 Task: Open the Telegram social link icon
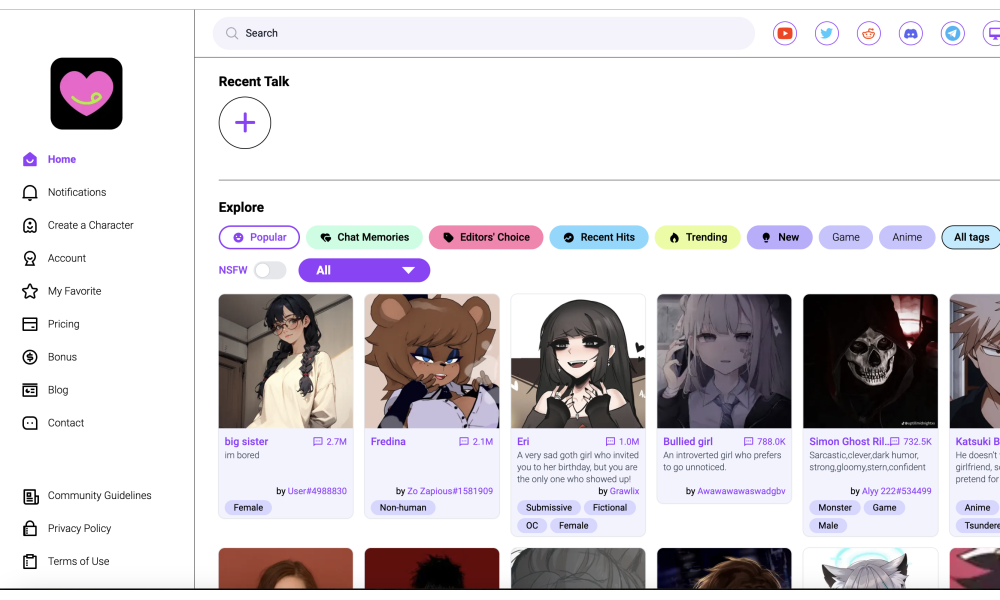coord(953,33)
